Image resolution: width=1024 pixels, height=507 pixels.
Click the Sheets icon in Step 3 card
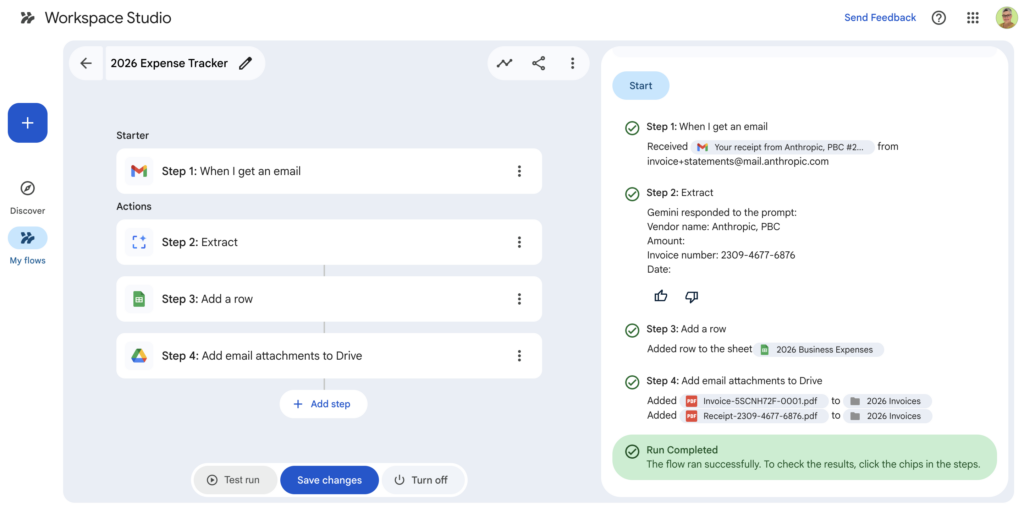click(x=138, y=299)
